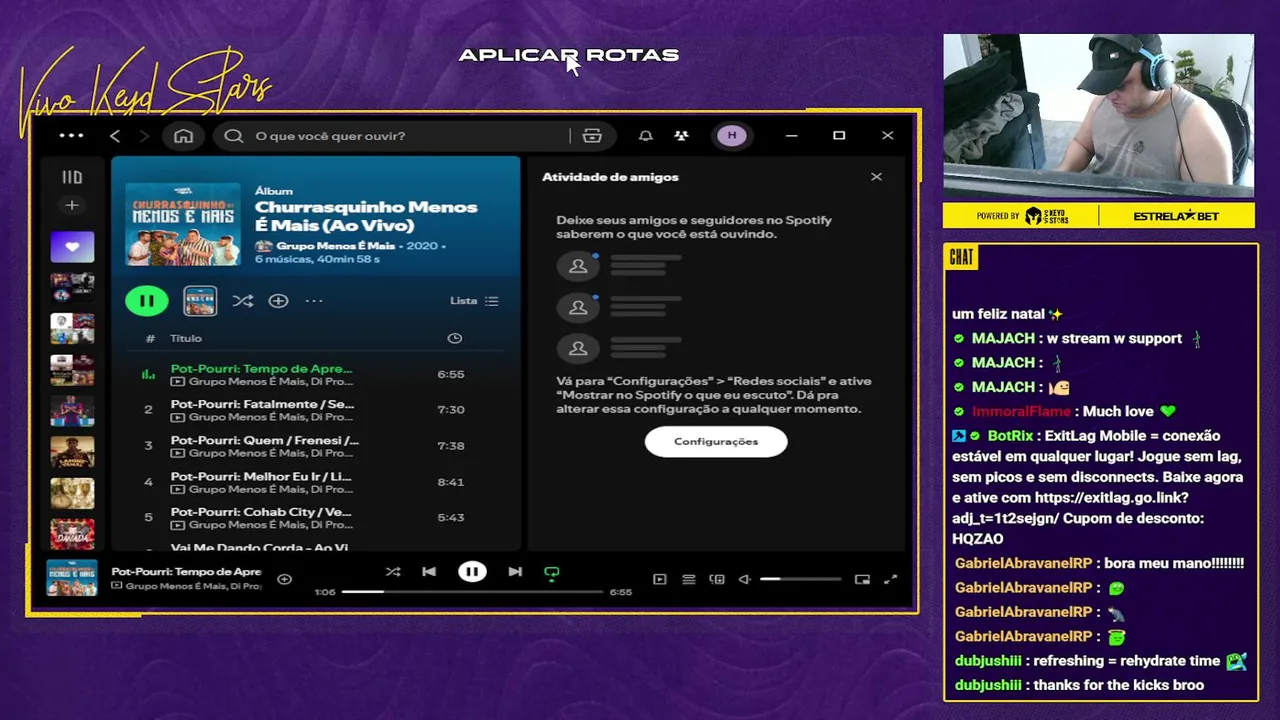1280x720 pixels.
Task: Adjust the volume slider
Action: pos(800,579)
